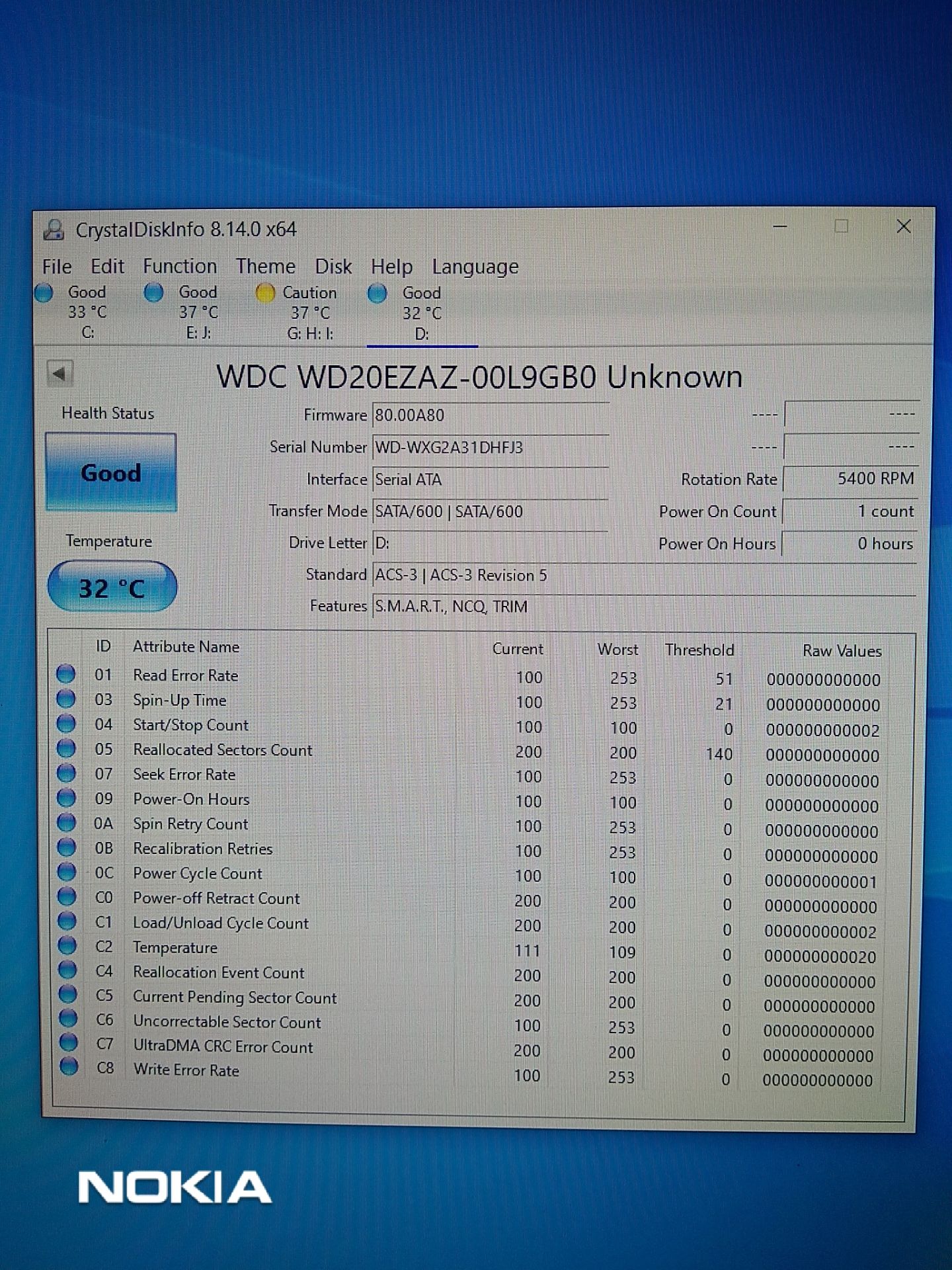Open the Function menu
The width and height of the screenshot is (952, 1270).
coord(180,267)
